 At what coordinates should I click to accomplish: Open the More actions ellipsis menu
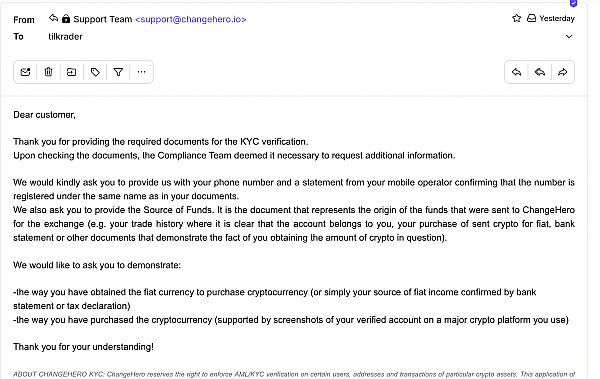[141, 72]
